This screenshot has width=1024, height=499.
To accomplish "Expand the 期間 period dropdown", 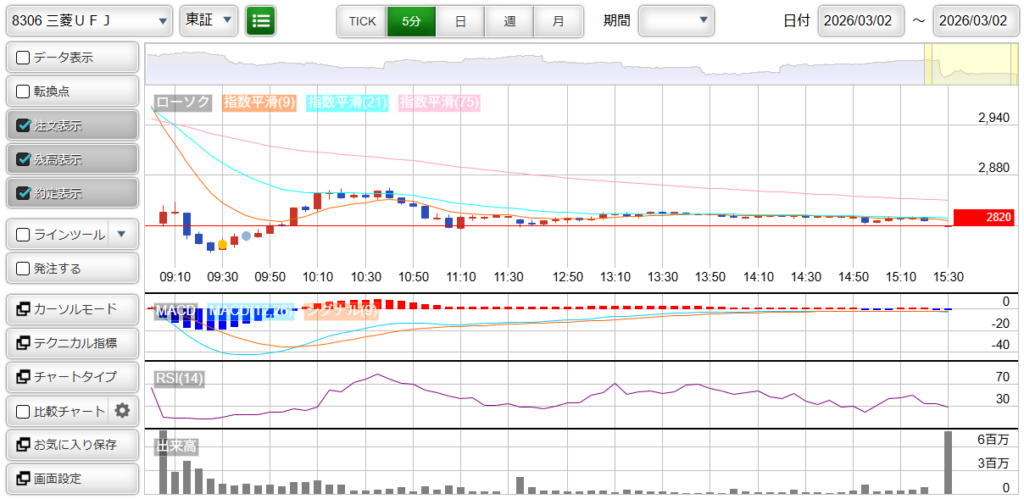I will pos(676,20).
